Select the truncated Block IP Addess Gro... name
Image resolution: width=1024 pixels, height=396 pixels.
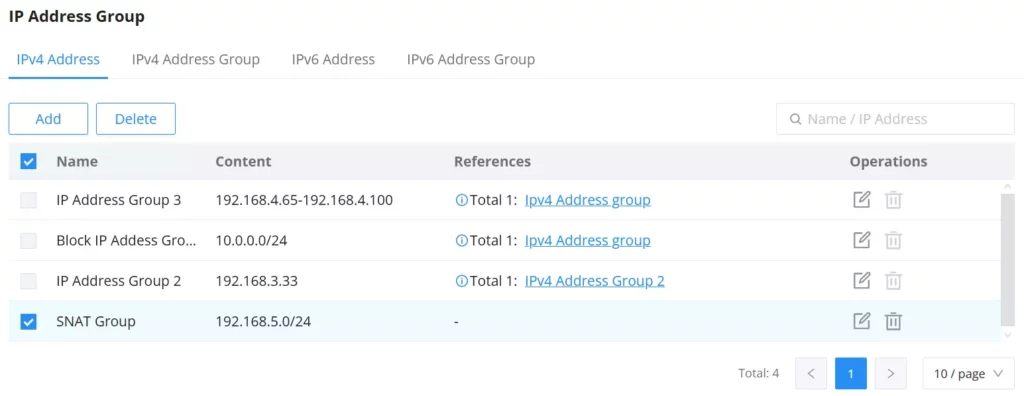pos(126,240)
